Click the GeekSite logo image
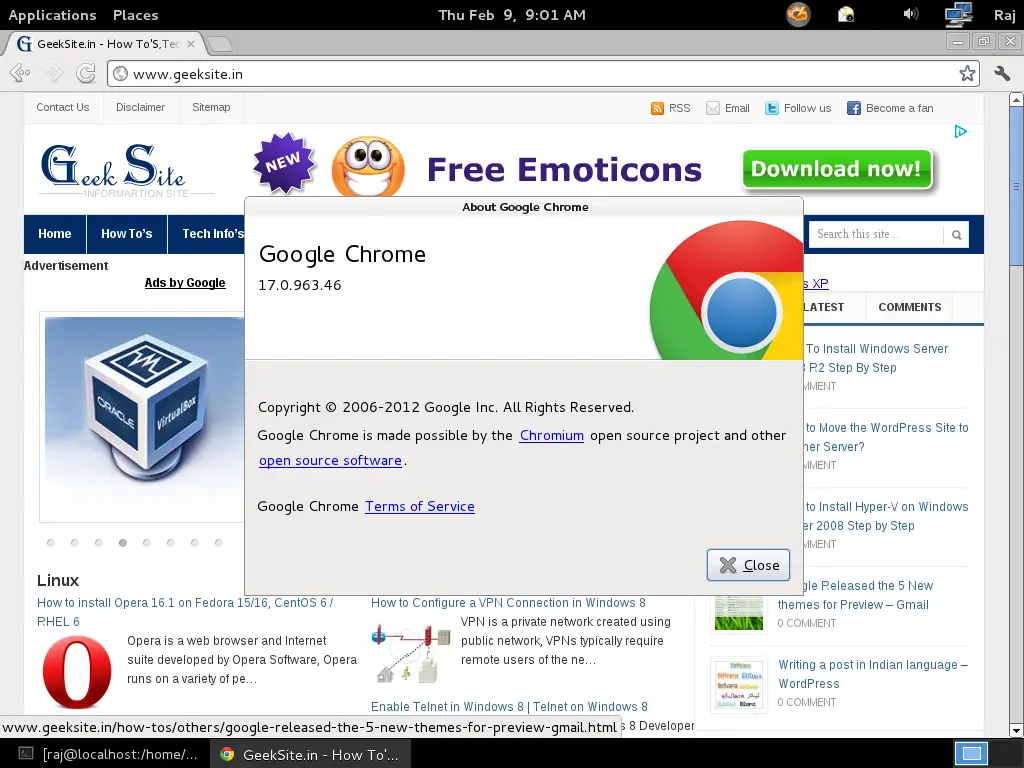Image resolution: width=1024 pixels, height=768 pixels. pos(125,170)
